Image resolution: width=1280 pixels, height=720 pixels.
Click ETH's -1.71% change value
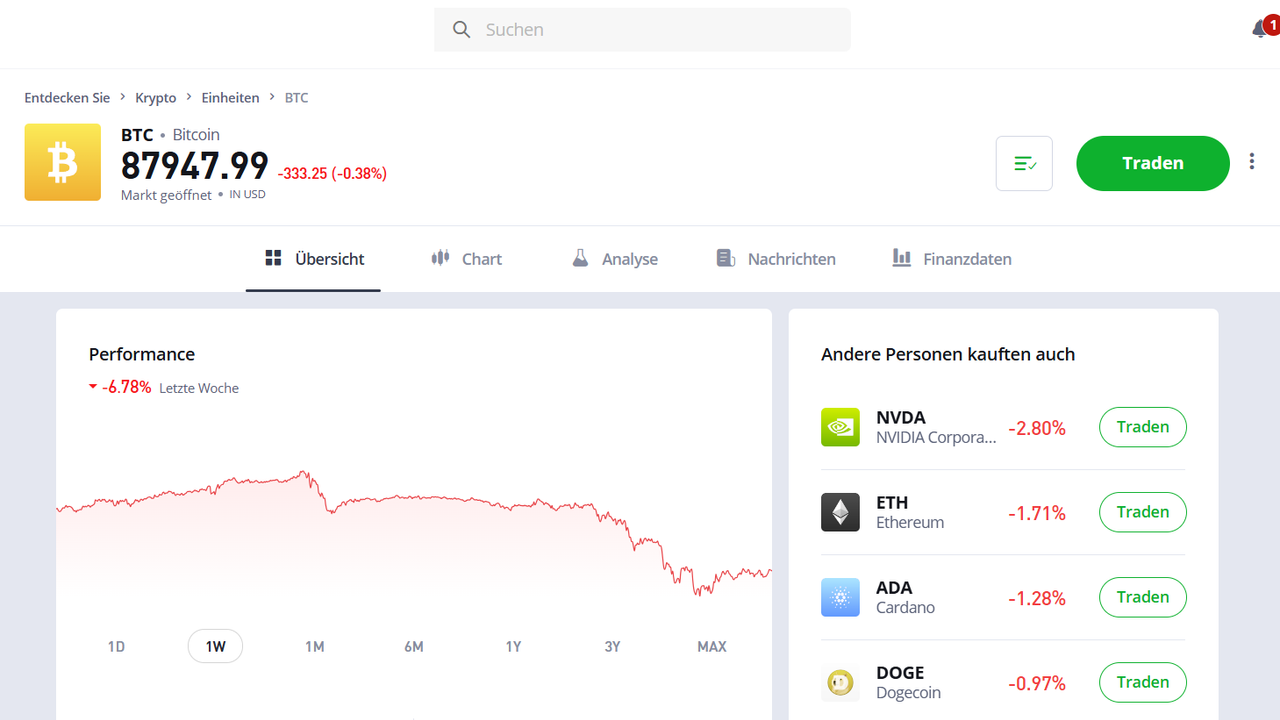coord(1037,514)
